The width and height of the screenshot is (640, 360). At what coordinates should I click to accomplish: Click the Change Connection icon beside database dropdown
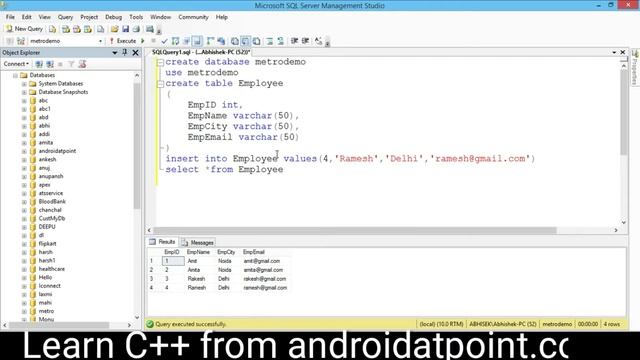pyautogui.click(x=21, y=41)
